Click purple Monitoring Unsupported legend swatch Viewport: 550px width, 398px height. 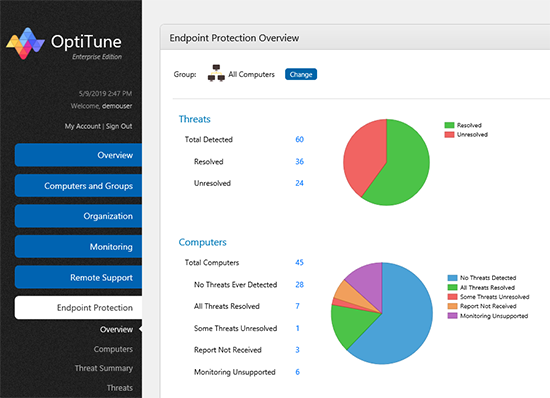[452, 316]
